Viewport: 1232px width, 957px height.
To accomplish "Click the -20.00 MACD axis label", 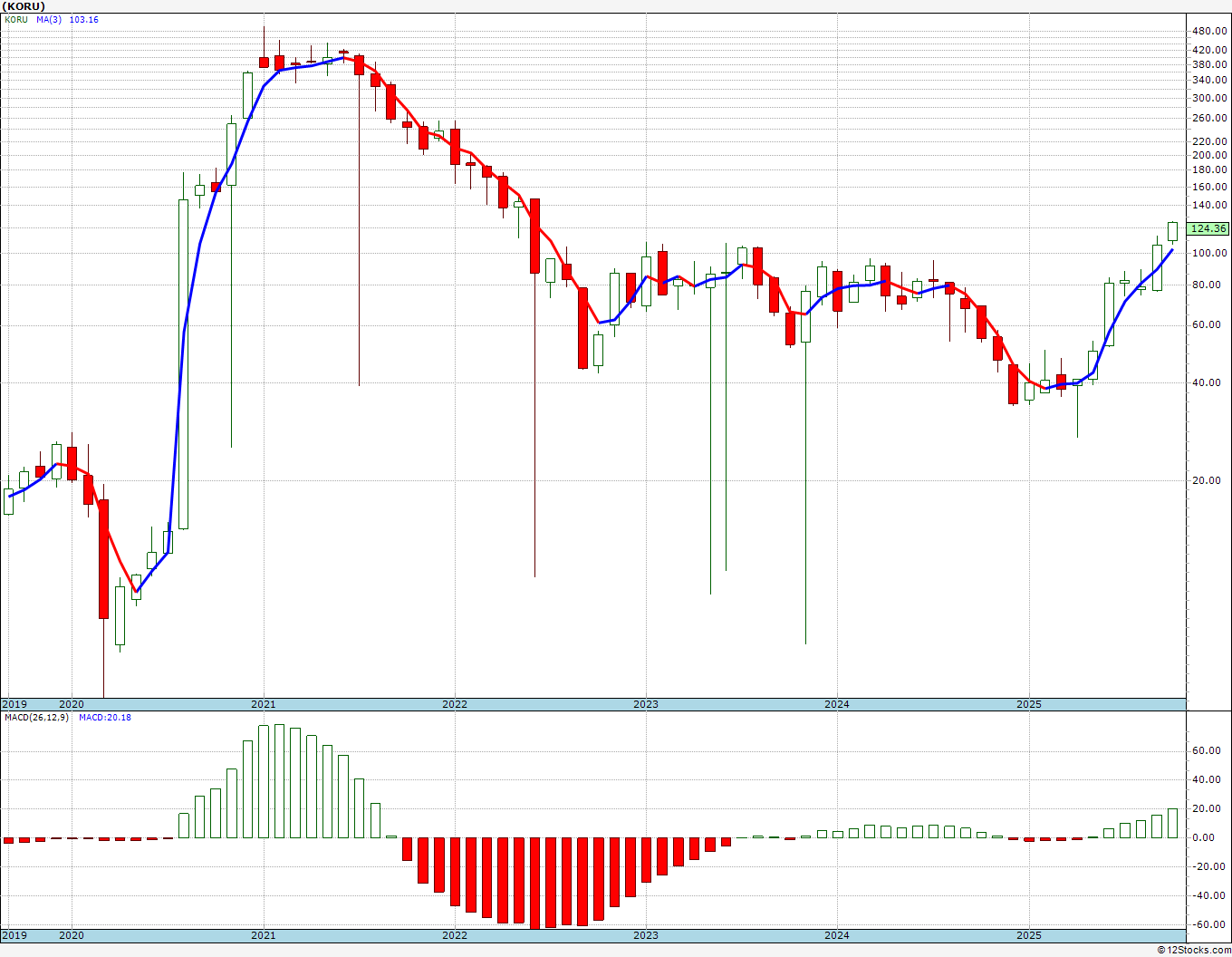I will (1211, 866).
